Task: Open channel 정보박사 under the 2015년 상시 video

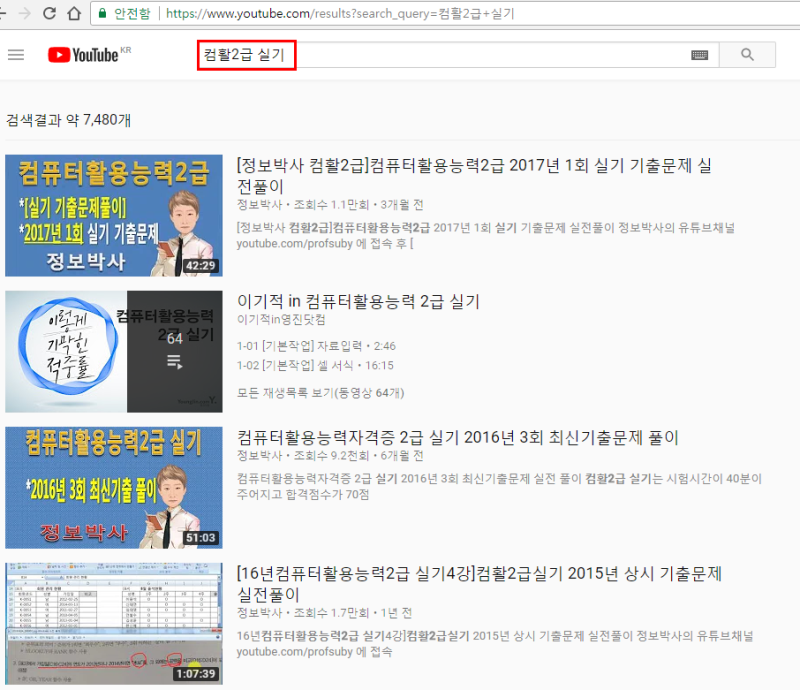Action: click(260, 612)
